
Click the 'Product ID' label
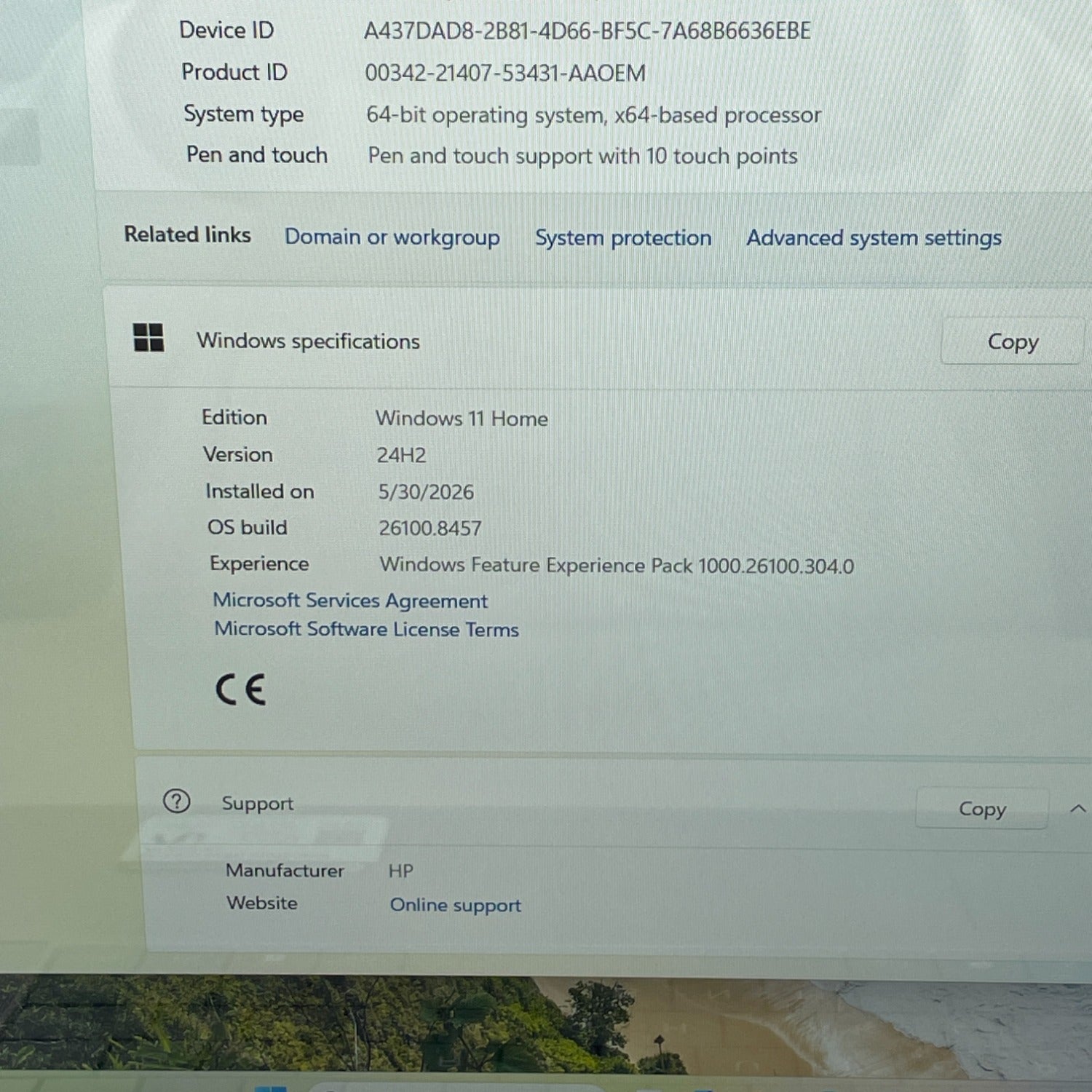(x=234, y=72)
